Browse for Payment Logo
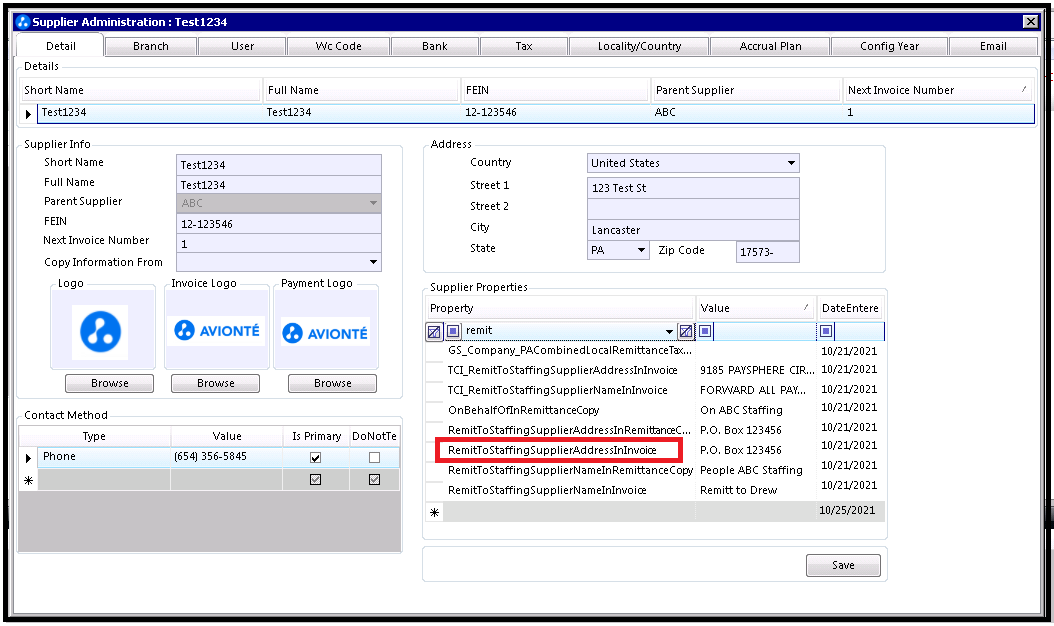Screen dimensions: 1054x626 pyautogui.click(x=333, y=383)
